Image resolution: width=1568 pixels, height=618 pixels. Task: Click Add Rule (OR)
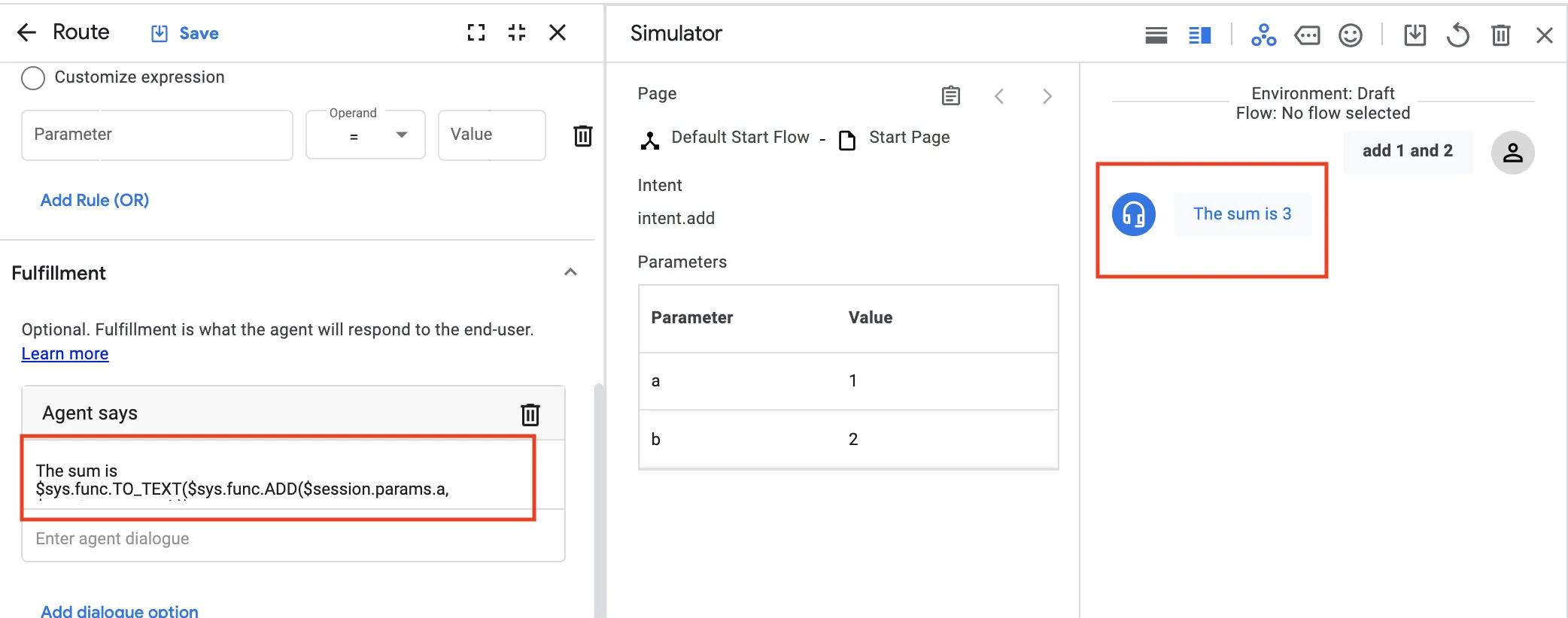point(95,200)
